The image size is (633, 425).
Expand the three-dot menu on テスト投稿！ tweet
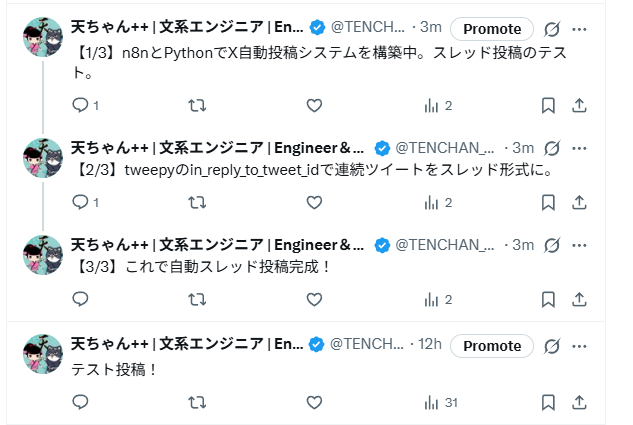pyautogui.click(x=579, y=346)
